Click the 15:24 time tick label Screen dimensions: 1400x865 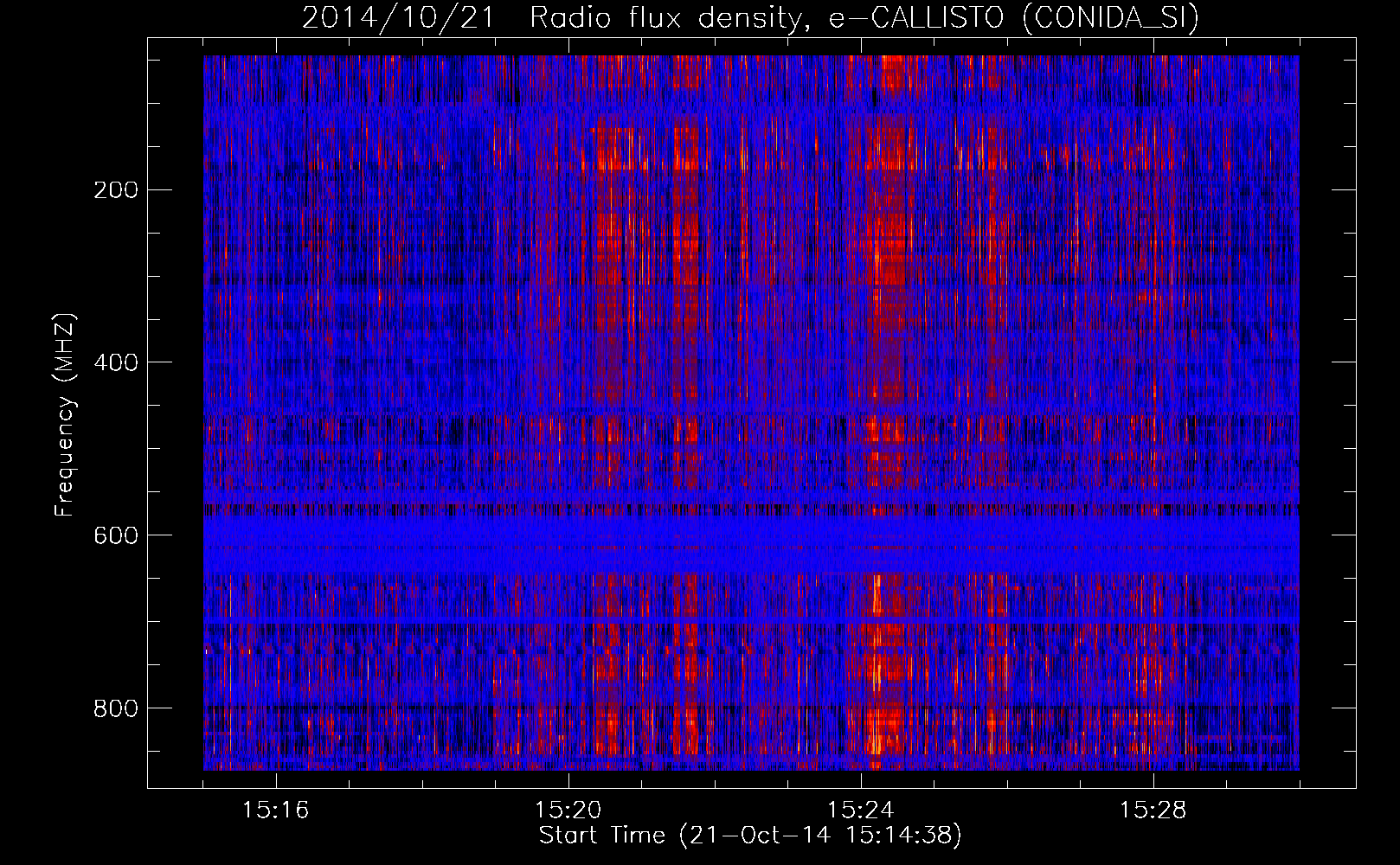[x=861, y=811]
